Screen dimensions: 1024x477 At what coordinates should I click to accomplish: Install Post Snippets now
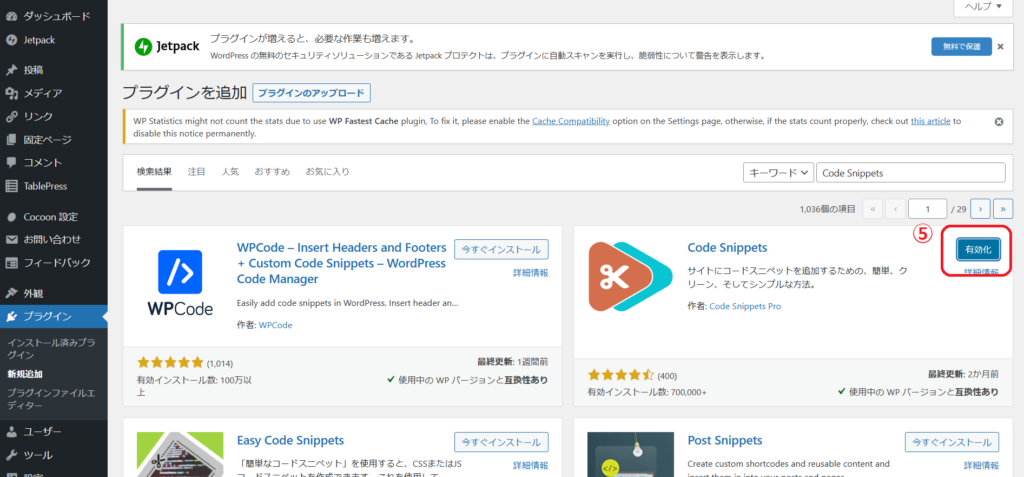(x=952, y=442)
